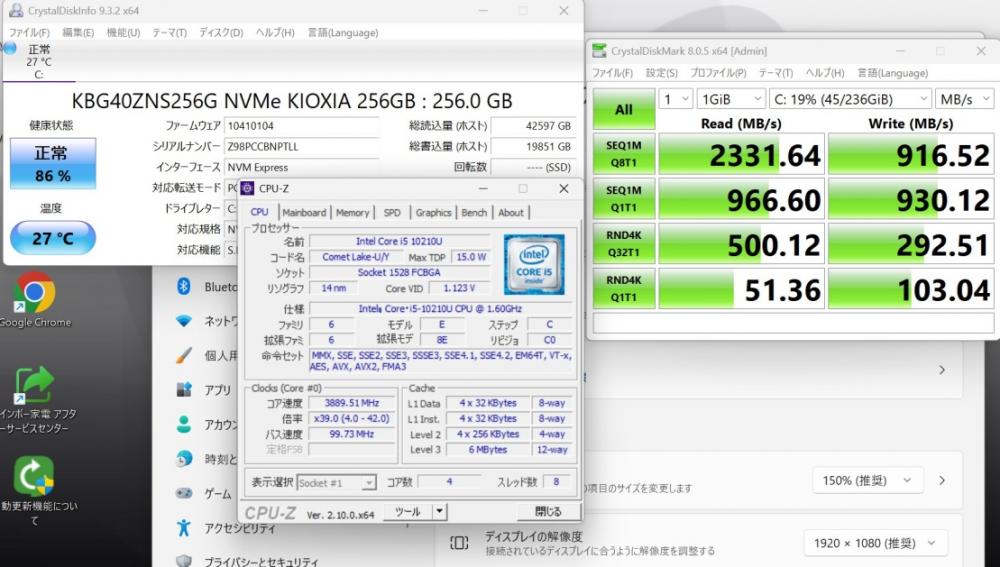This screenshot has height=567, width=1000.
Task: Switch to the About tab in CPU-Z
Action: [x=511, y=212]
